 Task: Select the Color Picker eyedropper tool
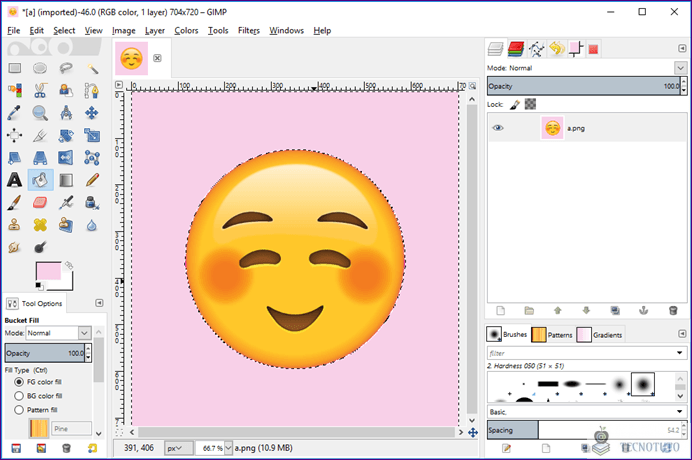point(15,113)
